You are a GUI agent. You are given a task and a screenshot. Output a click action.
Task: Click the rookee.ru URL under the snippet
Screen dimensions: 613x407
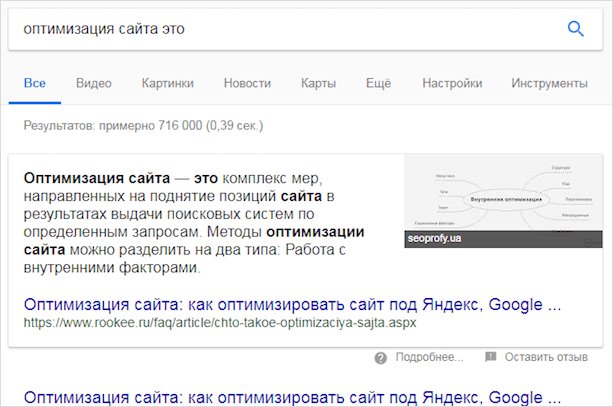pos(220,323)
